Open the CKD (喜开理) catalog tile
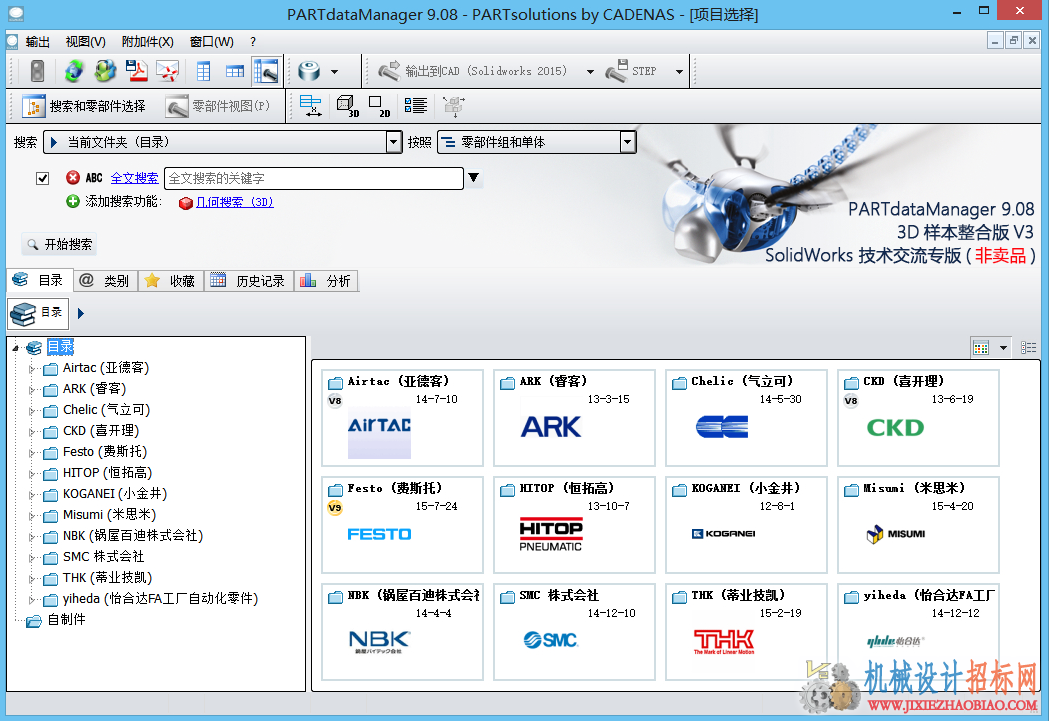The image size is (1049, 721). pos(918,417)
